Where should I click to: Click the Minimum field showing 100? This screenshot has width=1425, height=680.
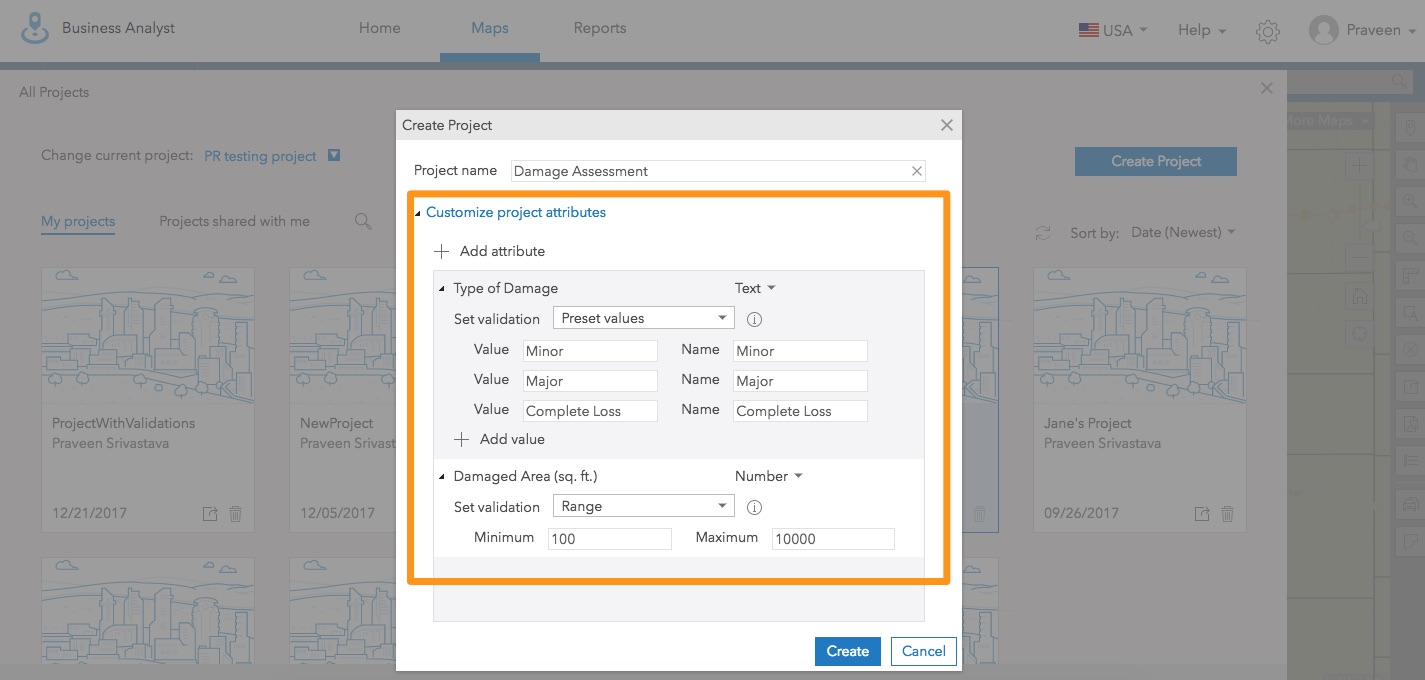click(610, 539)
